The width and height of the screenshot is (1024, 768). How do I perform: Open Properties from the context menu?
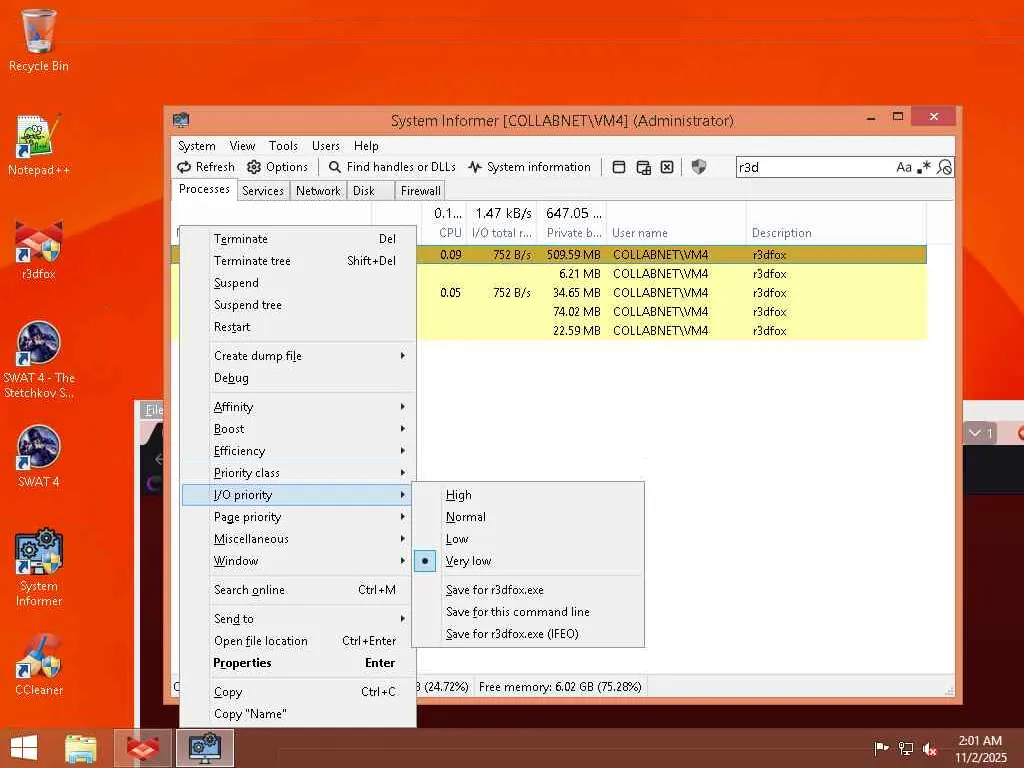298,663
